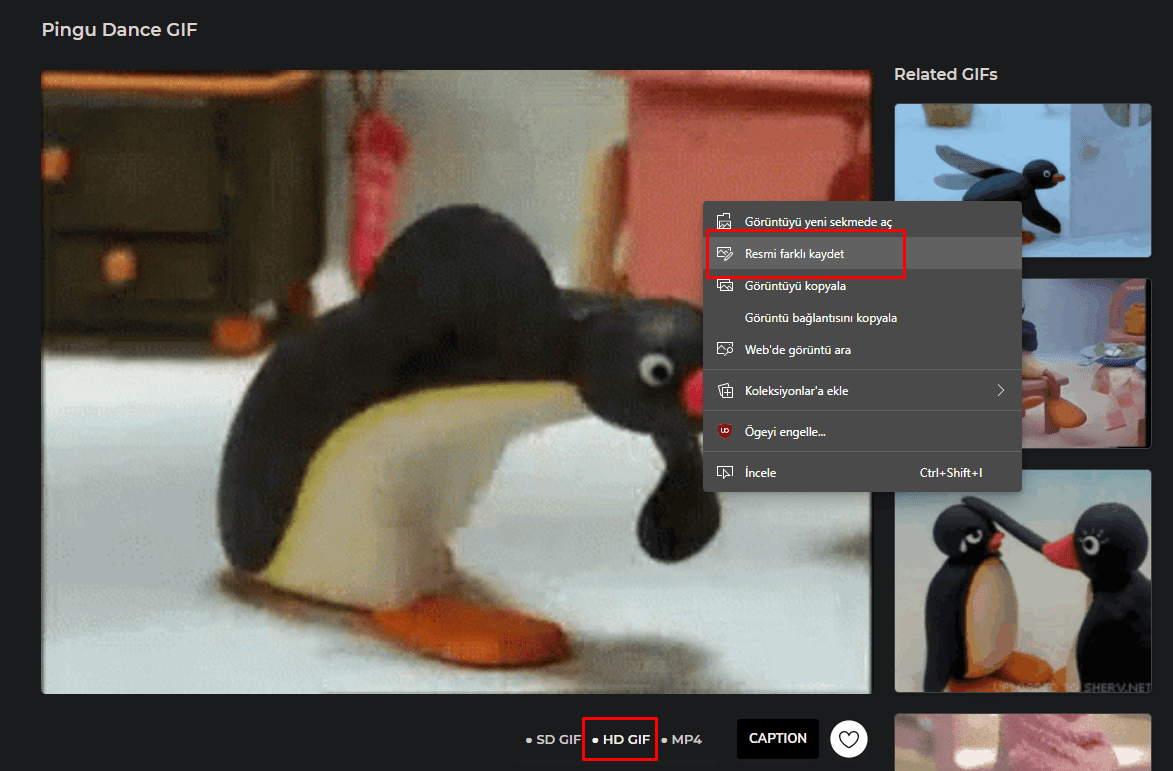Screen dimensions: 1173x771
Task: Click 'Görüntüyü yeni sekmede aç' menu entry
Action: click(863, 221)
